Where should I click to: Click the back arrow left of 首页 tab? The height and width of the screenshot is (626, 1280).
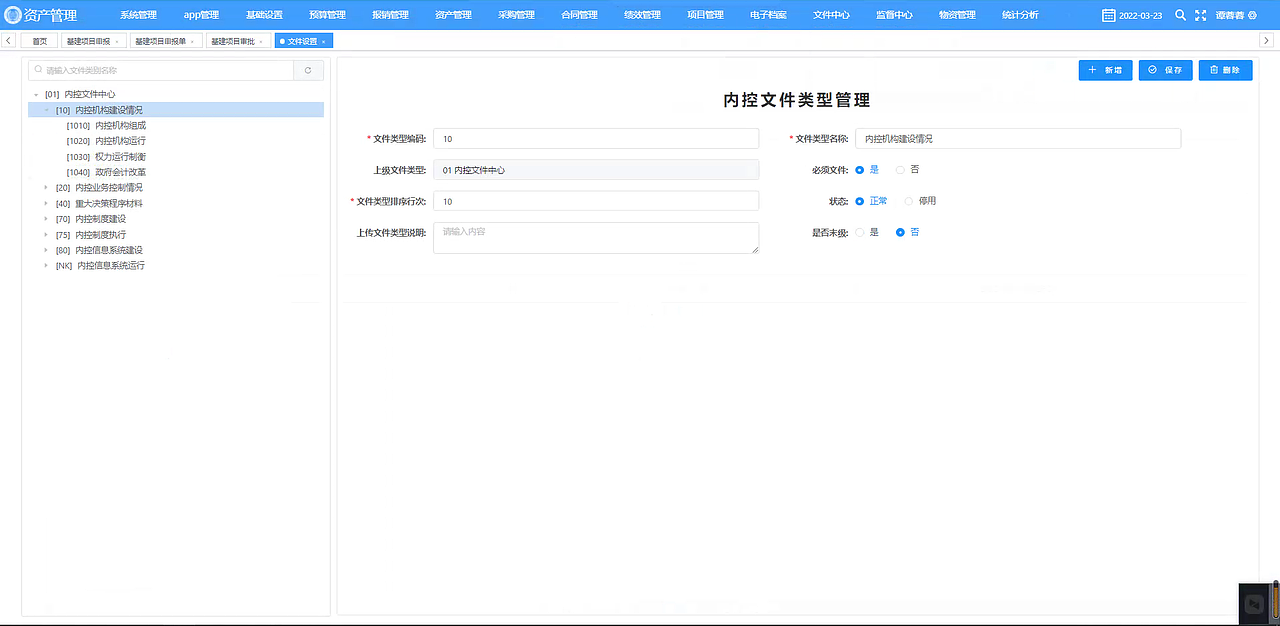9,40
